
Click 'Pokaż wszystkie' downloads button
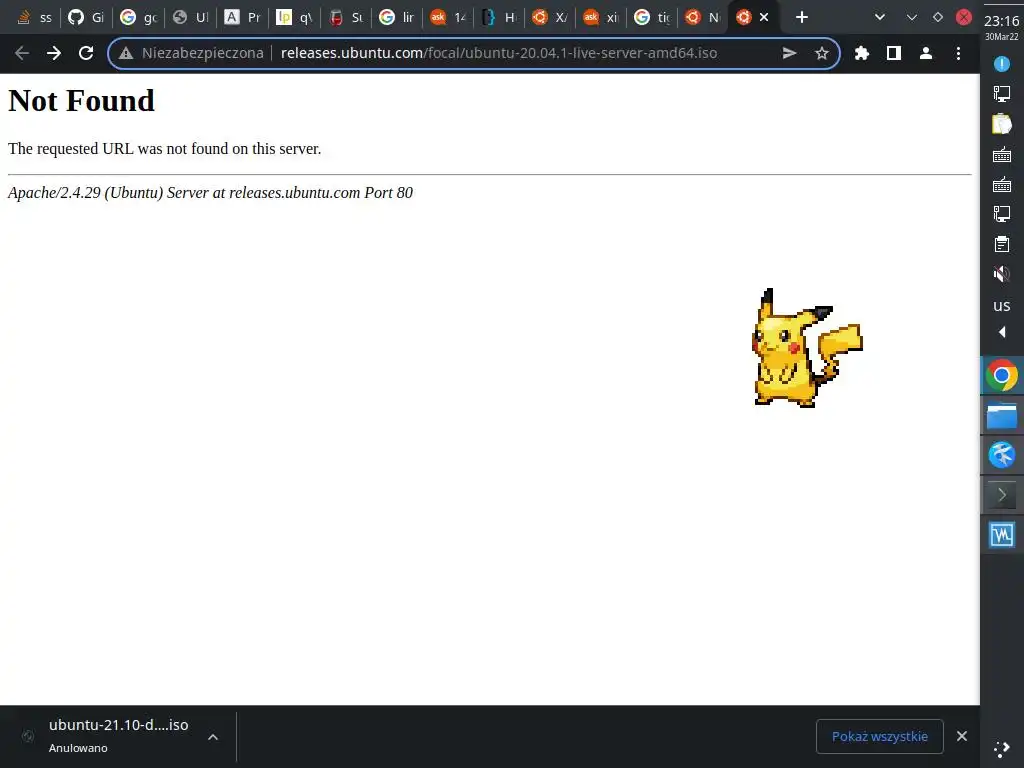(880, 736)
